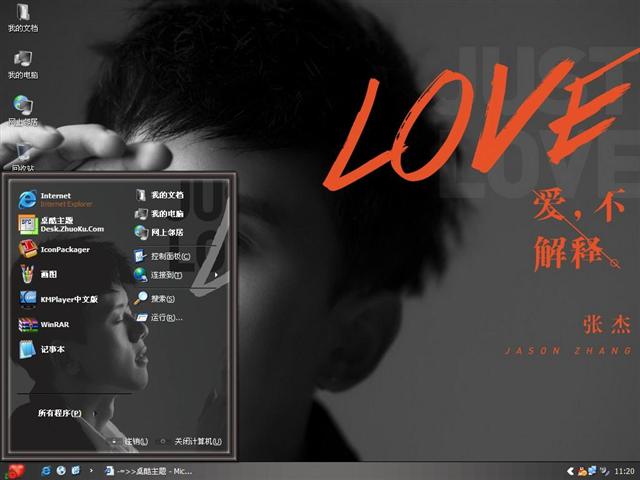The image size is (640, 480).
Task: Click 注销(L) log off button
Action: 131,441
